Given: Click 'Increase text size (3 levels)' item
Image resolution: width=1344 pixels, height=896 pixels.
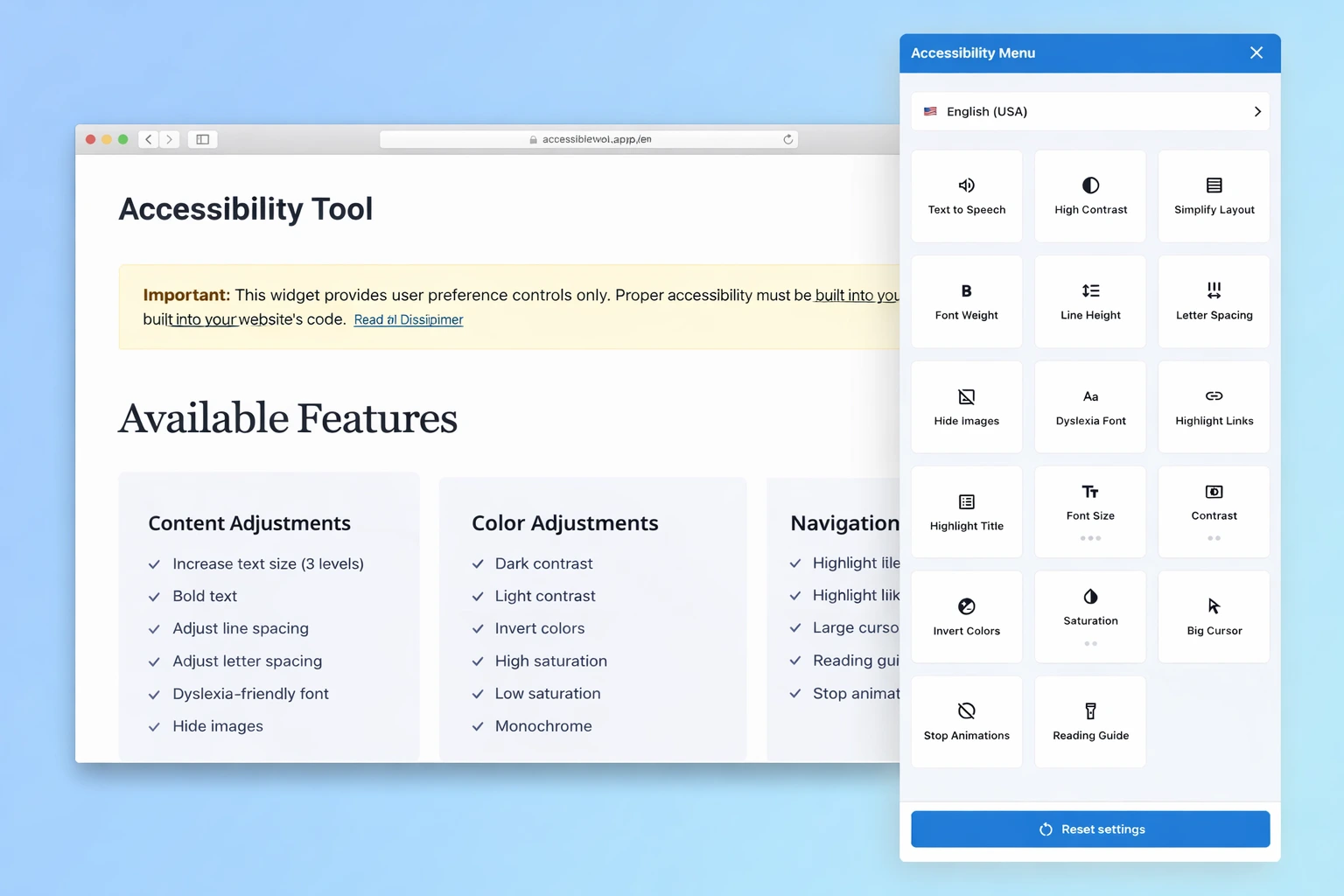Looking at the screenshot, I should (268, 563).
